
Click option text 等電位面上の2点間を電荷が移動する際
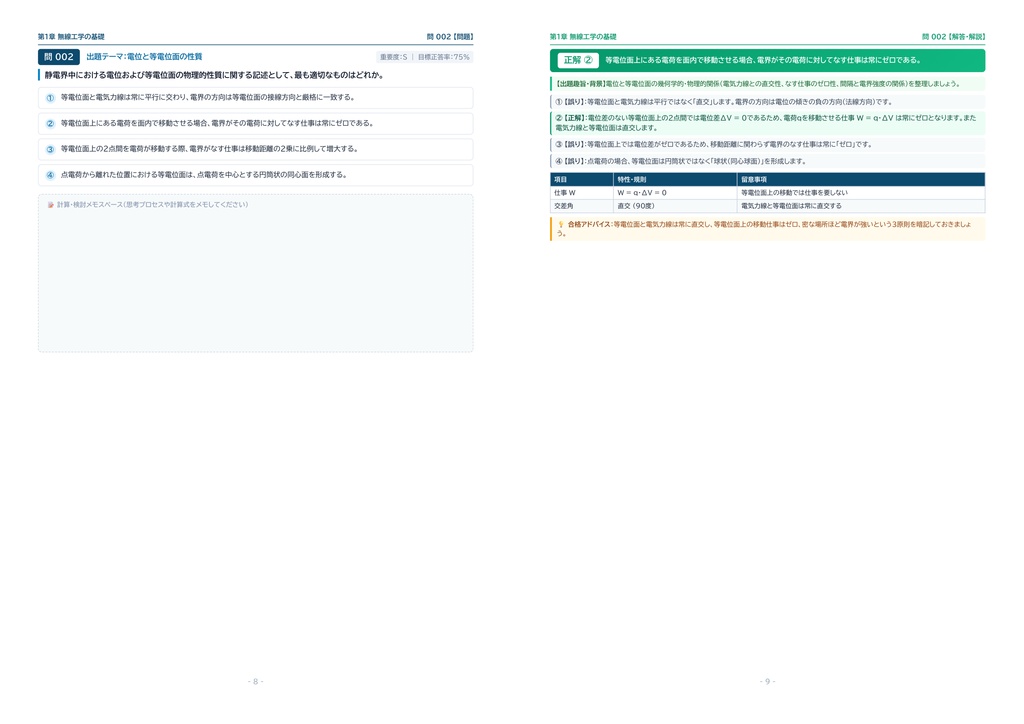click(210, 150)
